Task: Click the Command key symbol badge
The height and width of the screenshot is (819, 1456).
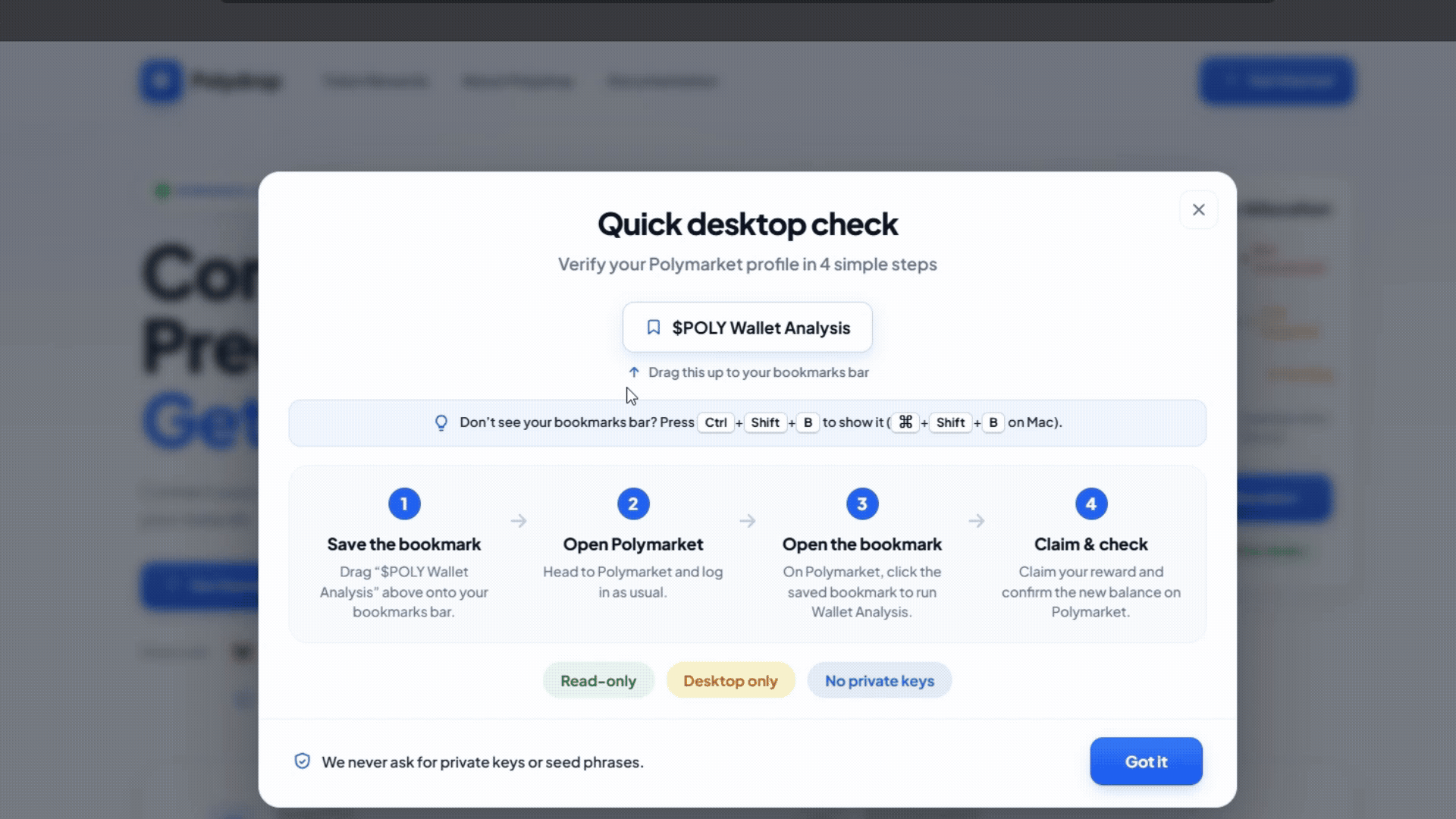Action: (905, 423)
